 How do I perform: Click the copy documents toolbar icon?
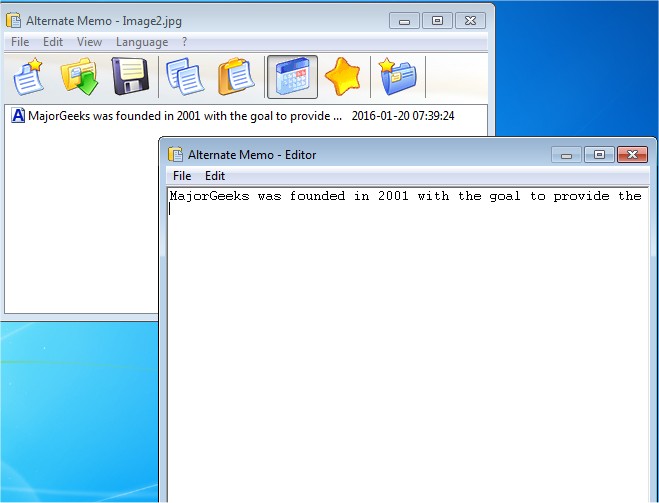(184, 76)
